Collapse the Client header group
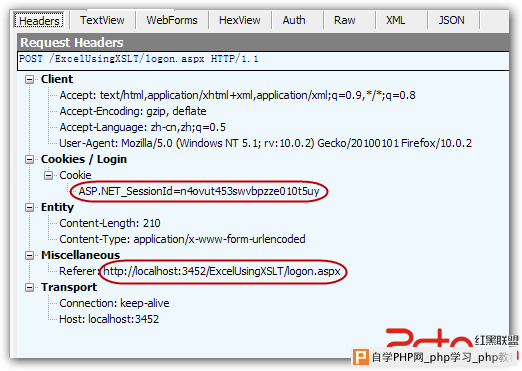The height and width of the screenshot is (371, 522). 30,79
